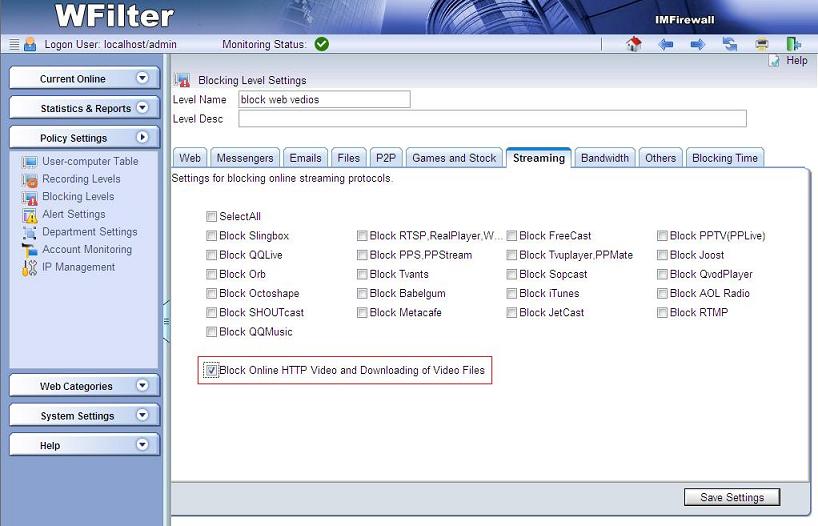
Task: Click the User-computer Table icon
Action: pyautogui.click(x=30, y=162)
